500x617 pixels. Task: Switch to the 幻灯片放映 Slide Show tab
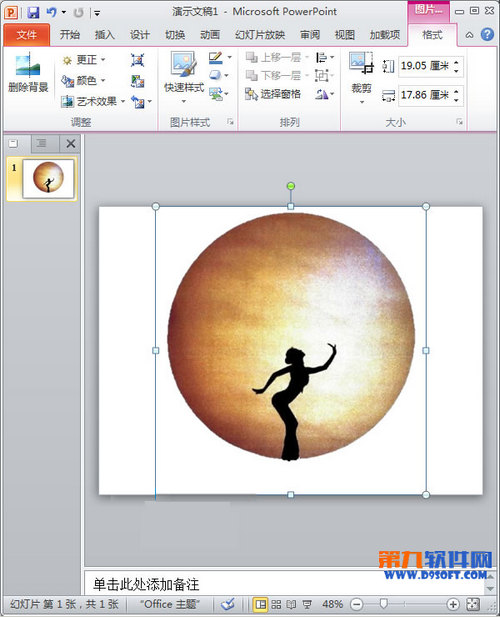tap(260, 35)
